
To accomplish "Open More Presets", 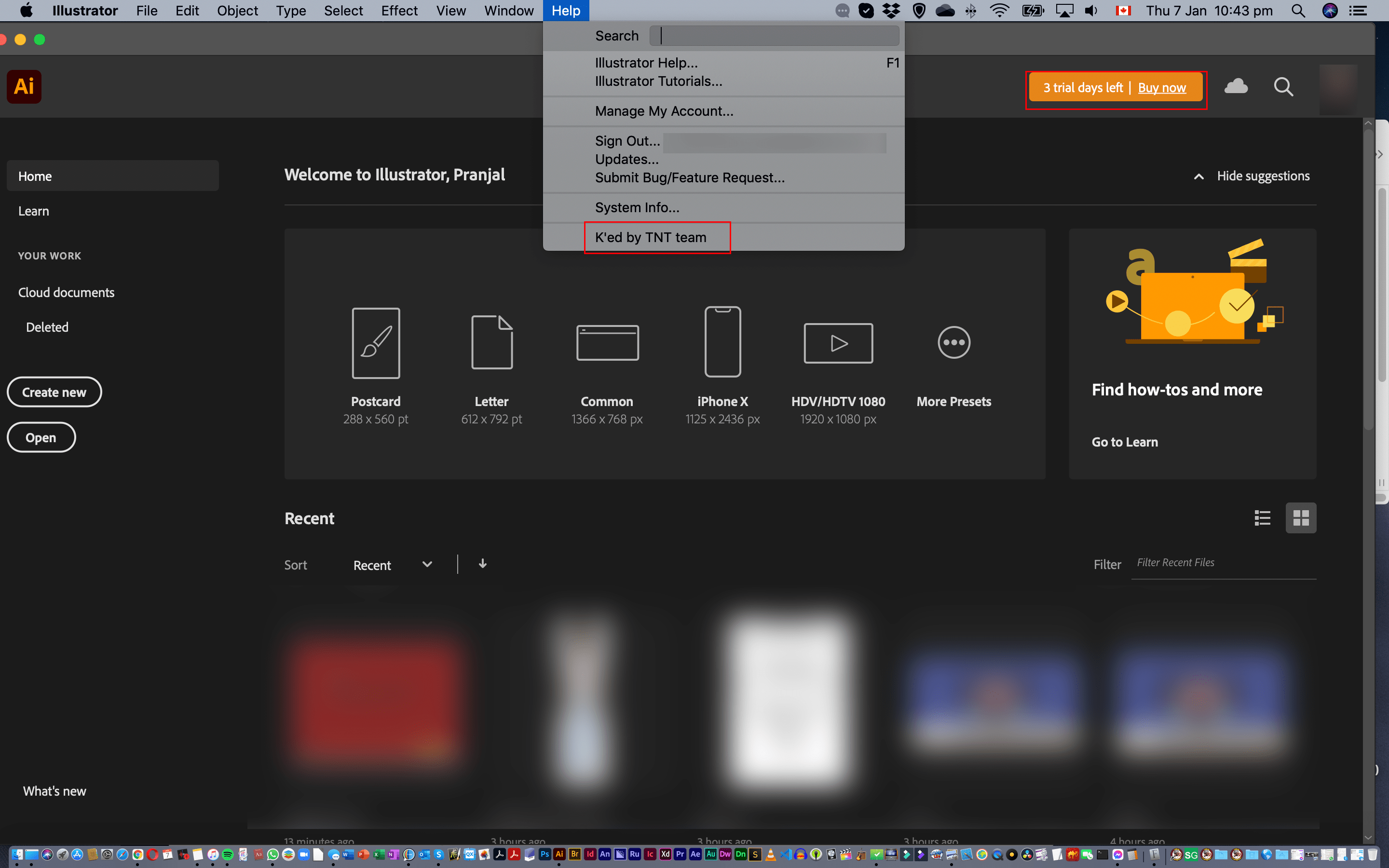I will [x=953, y=343].
